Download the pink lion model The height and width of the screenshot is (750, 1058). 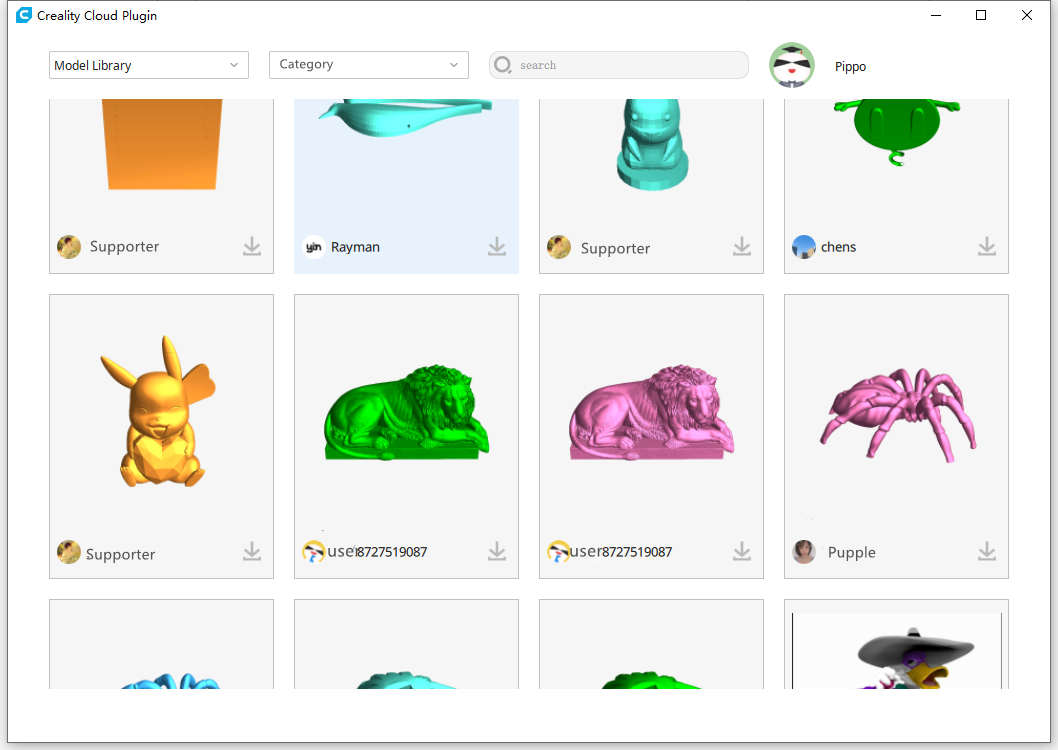(742, 551)
